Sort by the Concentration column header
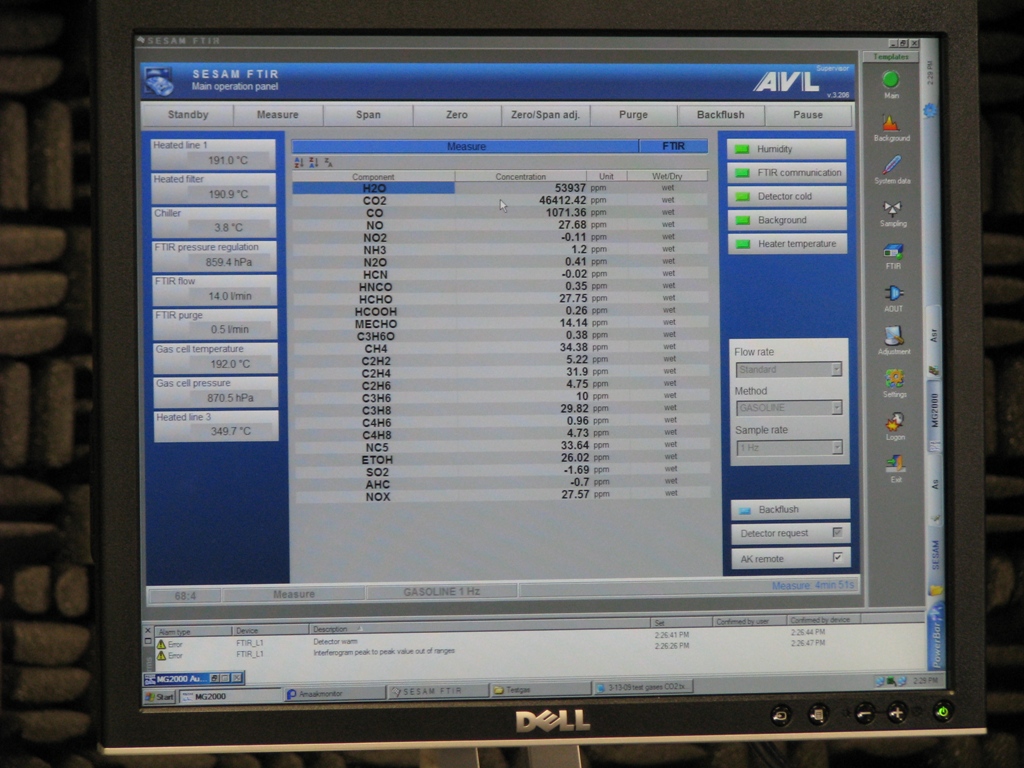Image resolution: width=1024 pixels, height=768 pixels. (x=520, y=176)
